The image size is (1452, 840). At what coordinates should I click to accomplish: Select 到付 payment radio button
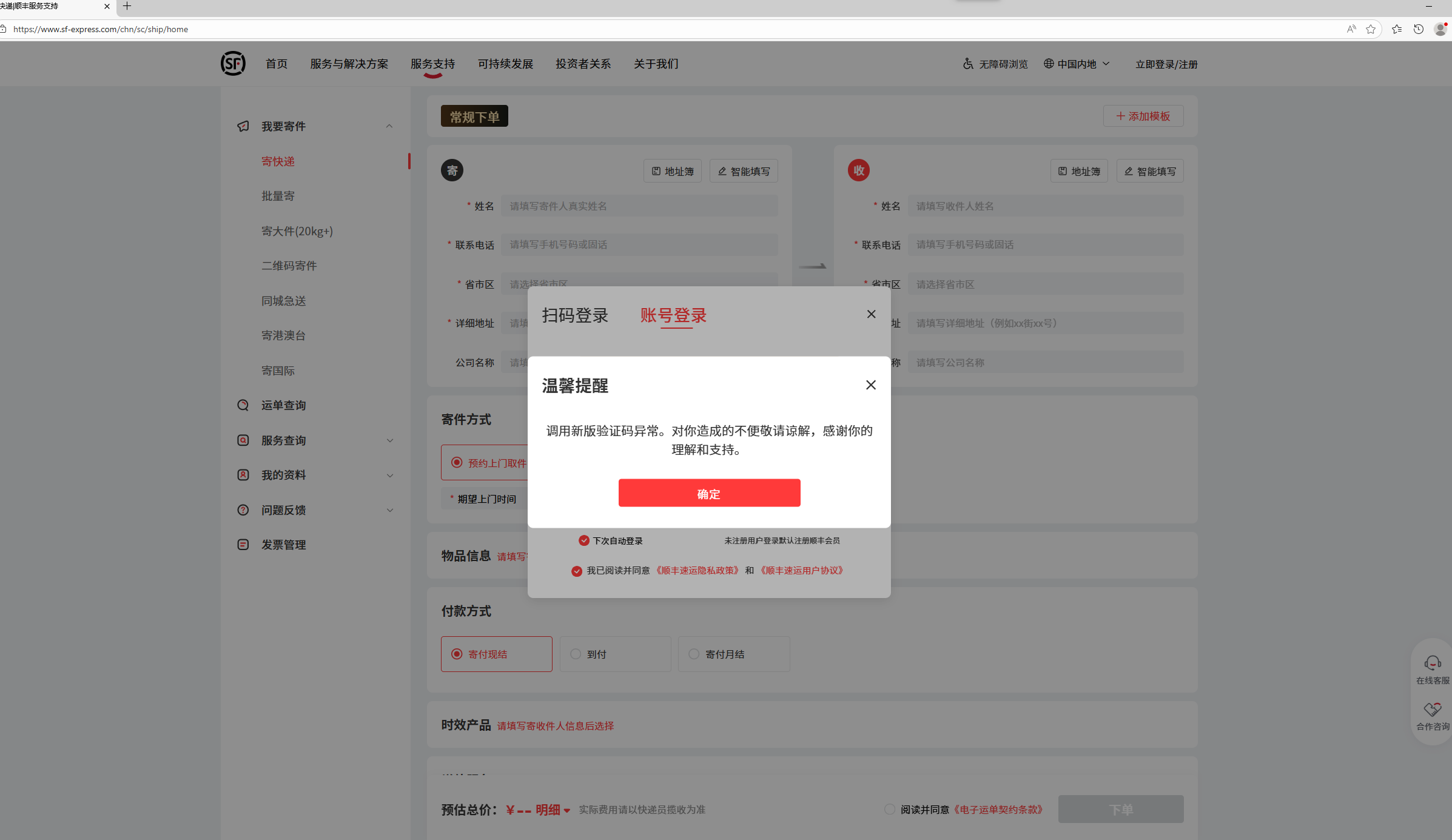click(x=576, y=654)
